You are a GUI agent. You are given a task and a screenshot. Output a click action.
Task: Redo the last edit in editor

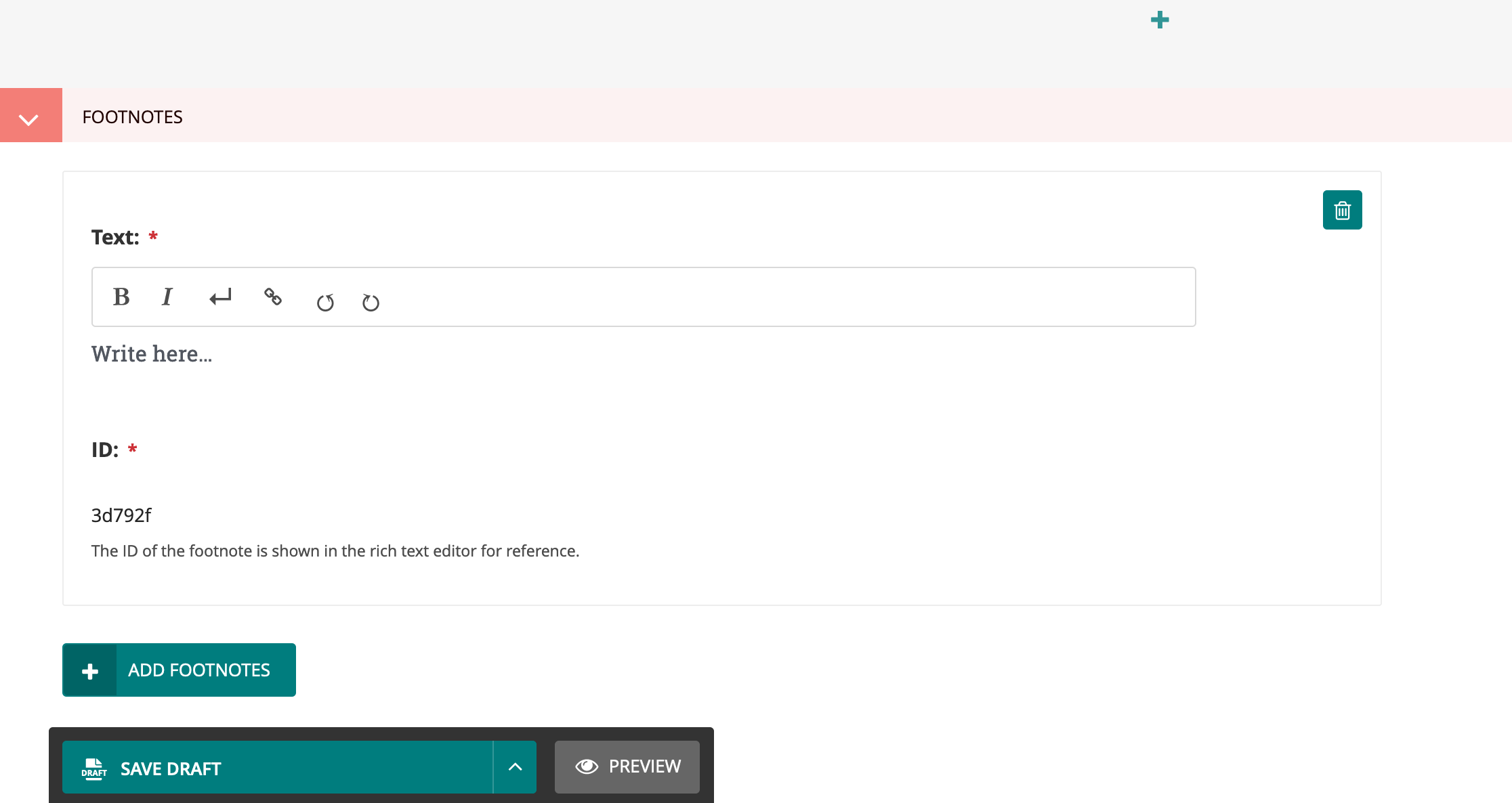tap(371, 302)
